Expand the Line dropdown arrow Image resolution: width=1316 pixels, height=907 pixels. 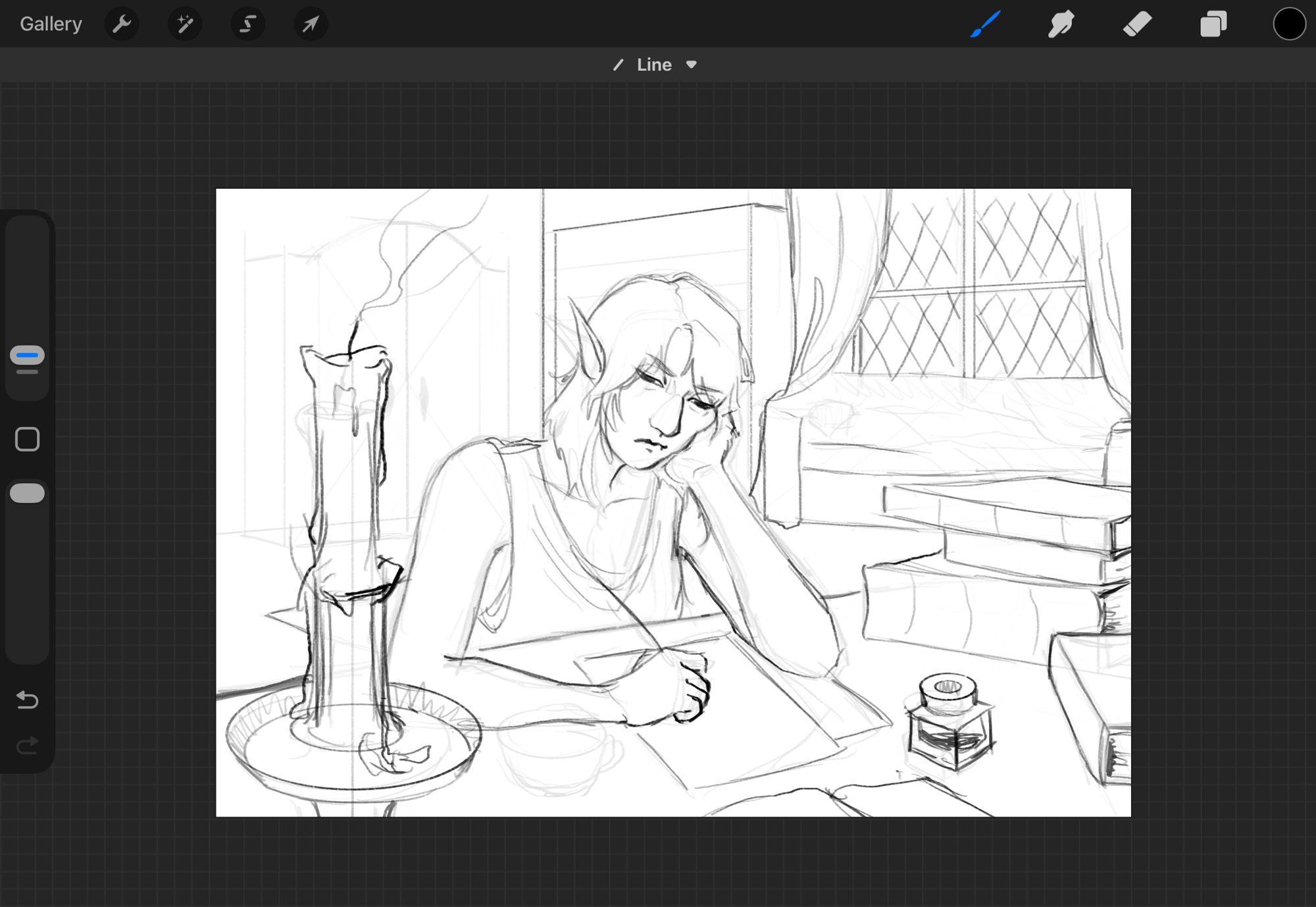click(x=691, y=65)
